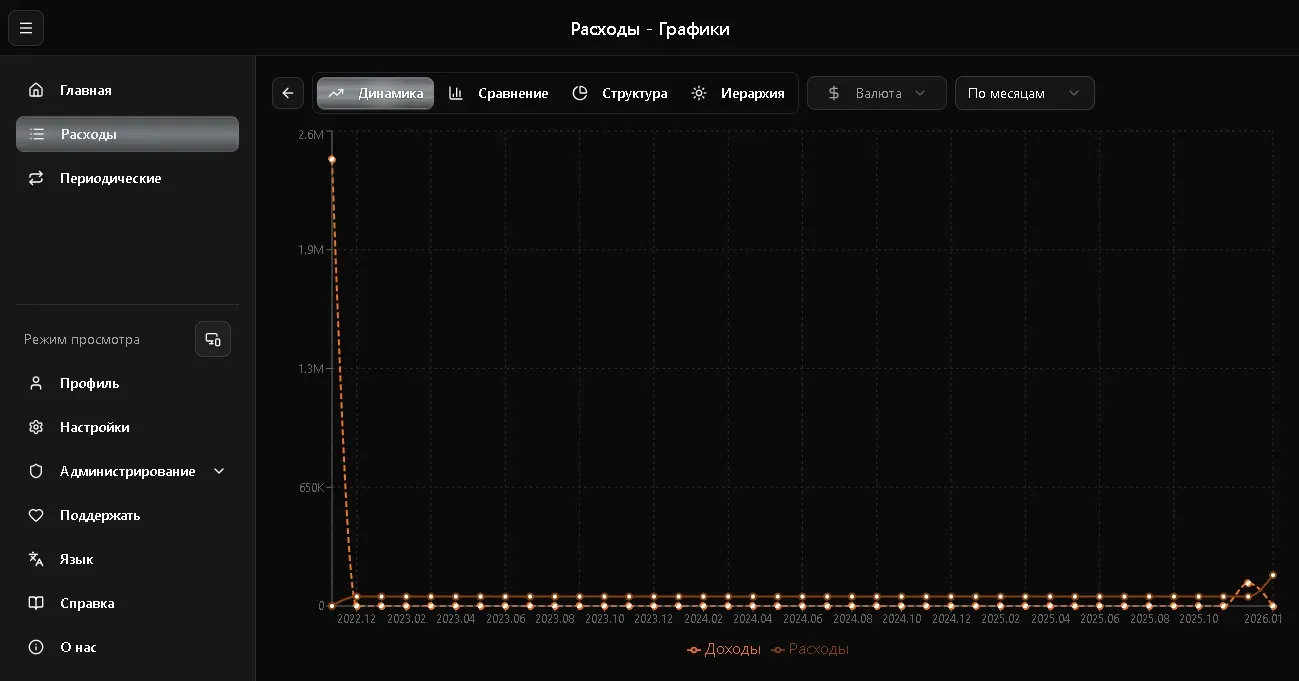Image resolution: width=1299 pixels, height=681 pixels.
Task: Click the translate icon for Язык
Action: click(x=36, y=559)
